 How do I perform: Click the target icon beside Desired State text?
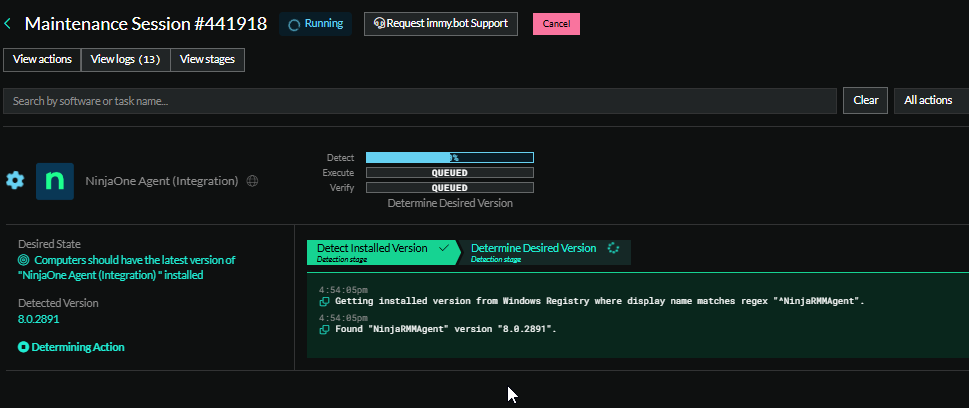pos(23,260)
